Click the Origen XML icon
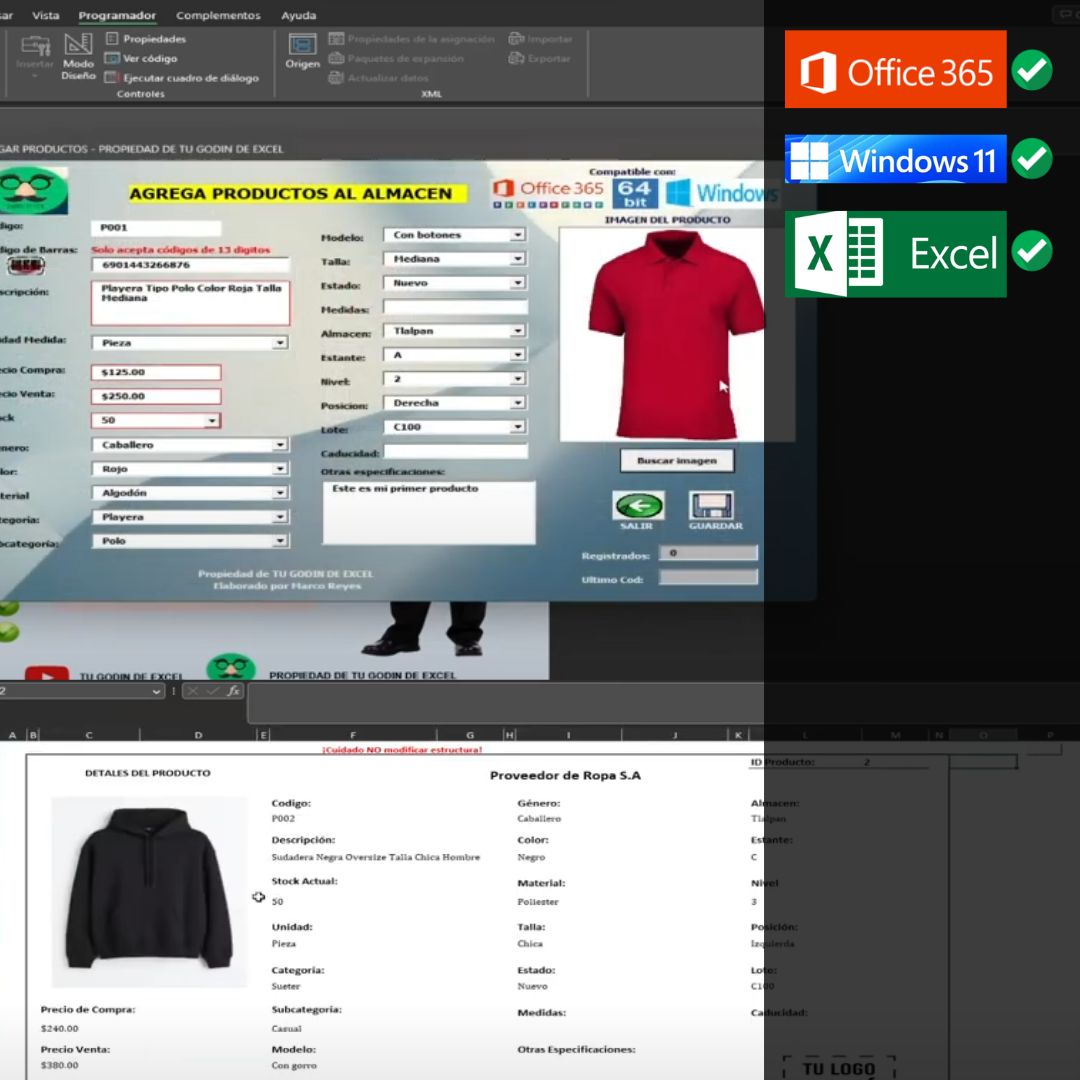 click(302, 51)
